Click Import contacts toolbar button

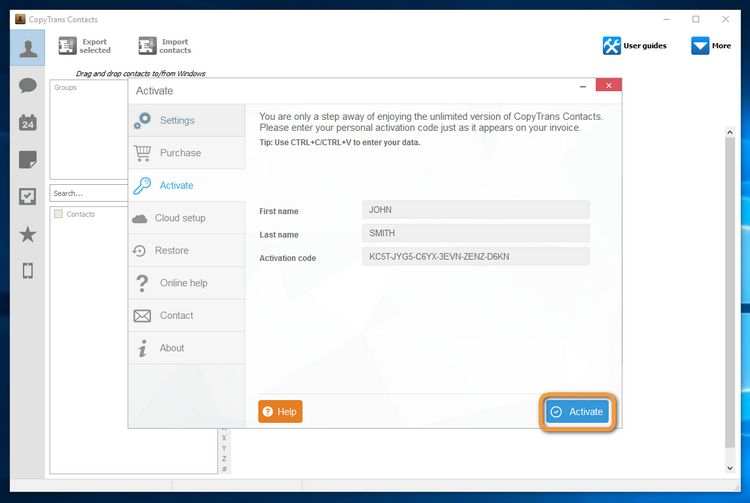coord(165,46)
